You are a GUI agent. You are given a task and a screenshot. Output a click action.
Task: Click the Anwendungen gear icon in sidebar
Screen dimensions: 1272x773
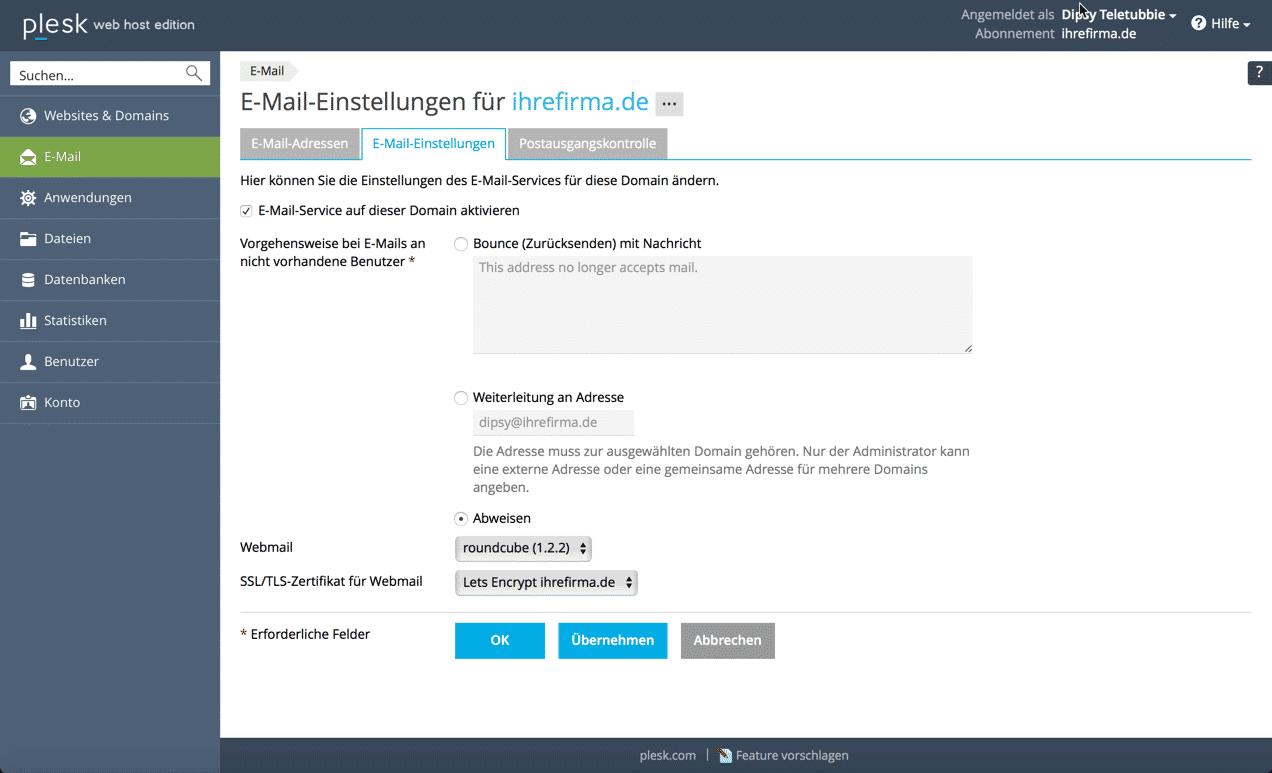28,198
